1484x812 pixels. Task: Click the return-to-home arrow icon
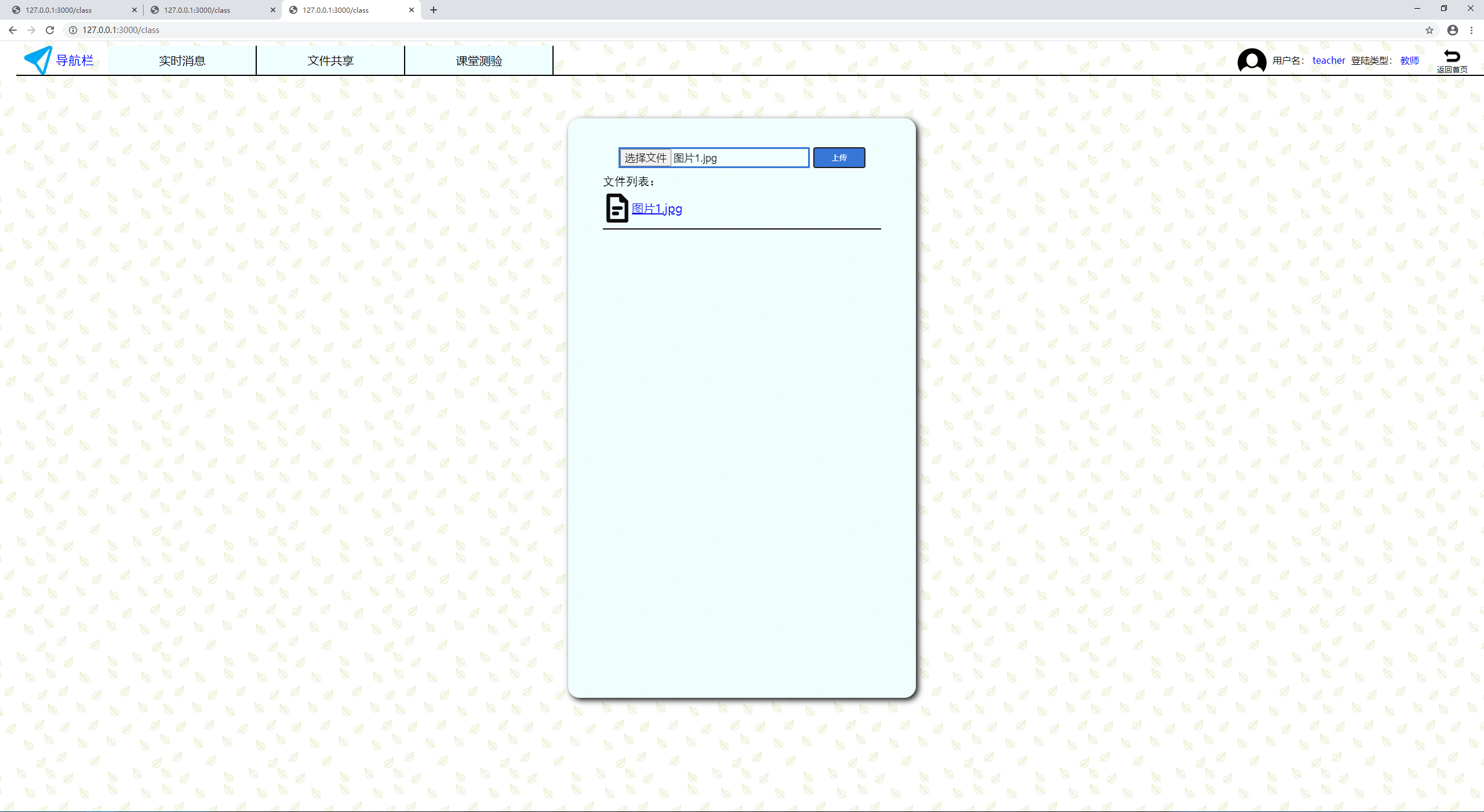tap(1452, 56)
